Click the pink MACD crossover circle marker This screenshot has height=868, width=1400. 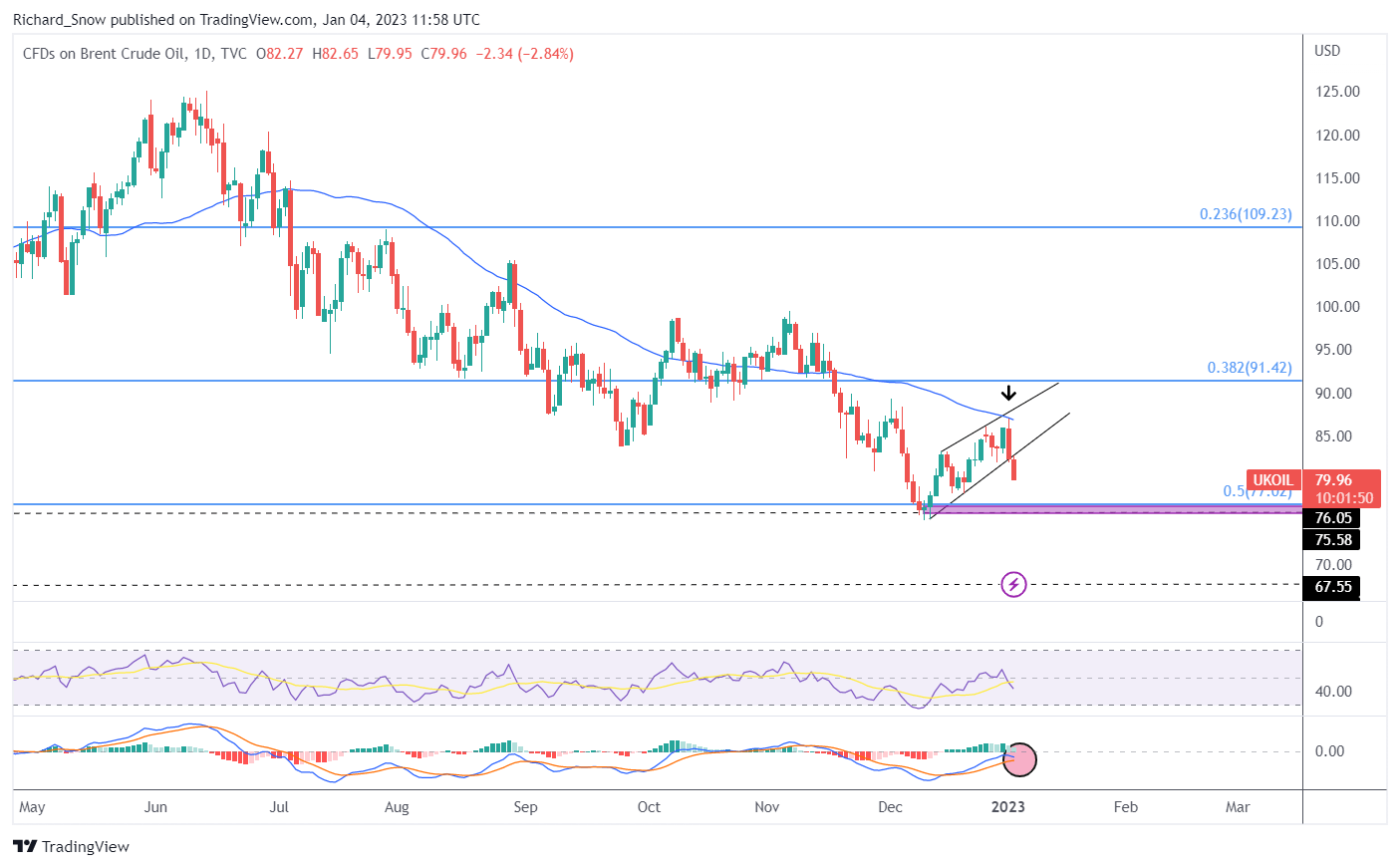[1020, 759]
